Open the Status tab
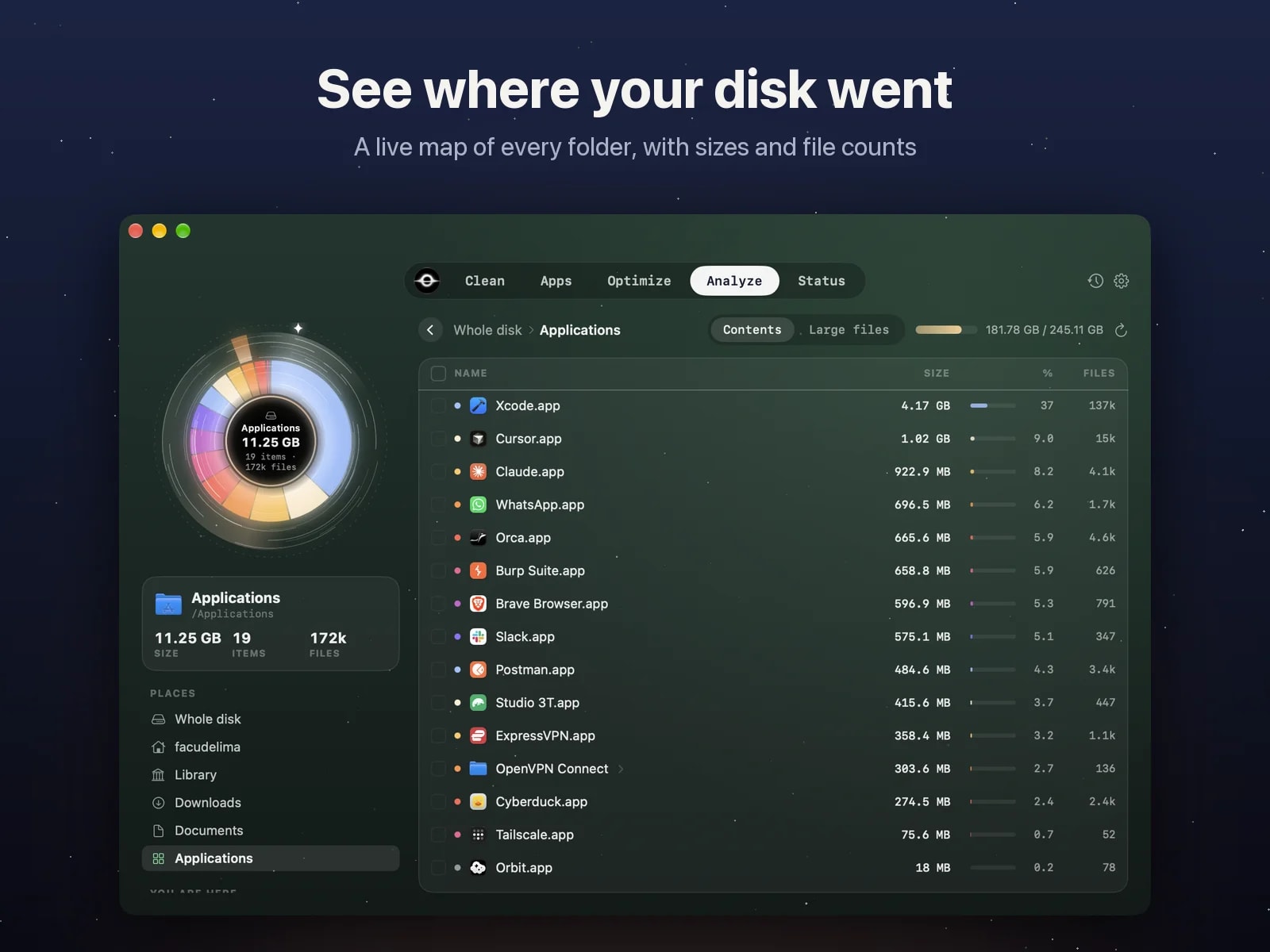 (x=822, y=281)
